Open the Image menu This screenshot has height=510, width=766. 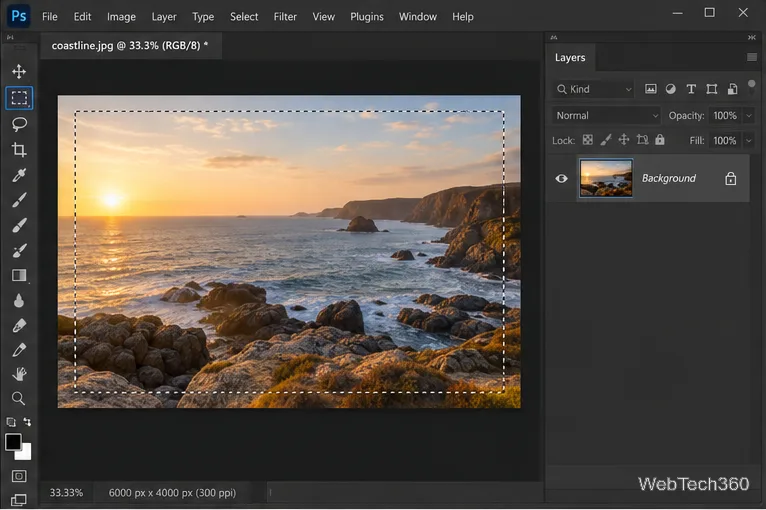(x=121, y=17)
